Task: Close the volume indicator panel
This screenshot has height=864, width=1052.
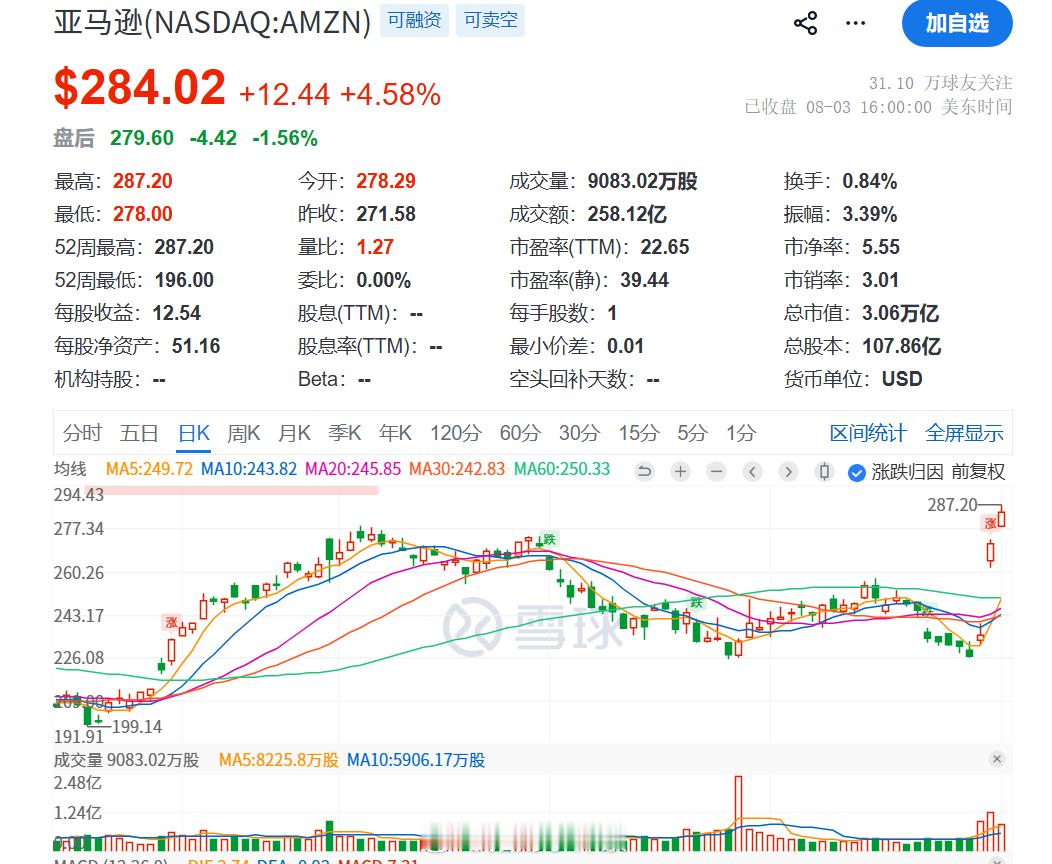Action: tap(997, 759)
